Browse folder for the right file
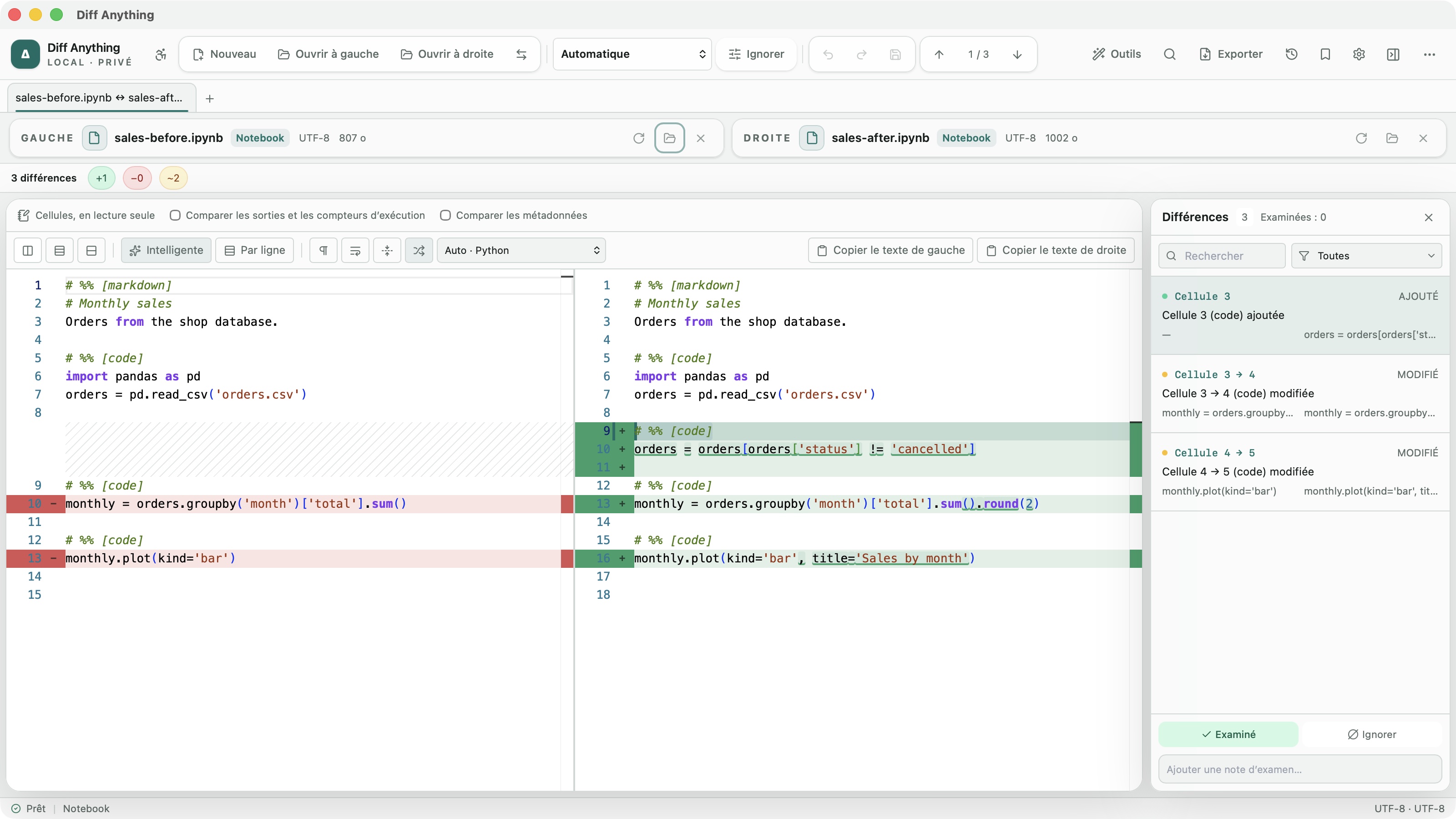The image size is (1456, 819). 1392,138
